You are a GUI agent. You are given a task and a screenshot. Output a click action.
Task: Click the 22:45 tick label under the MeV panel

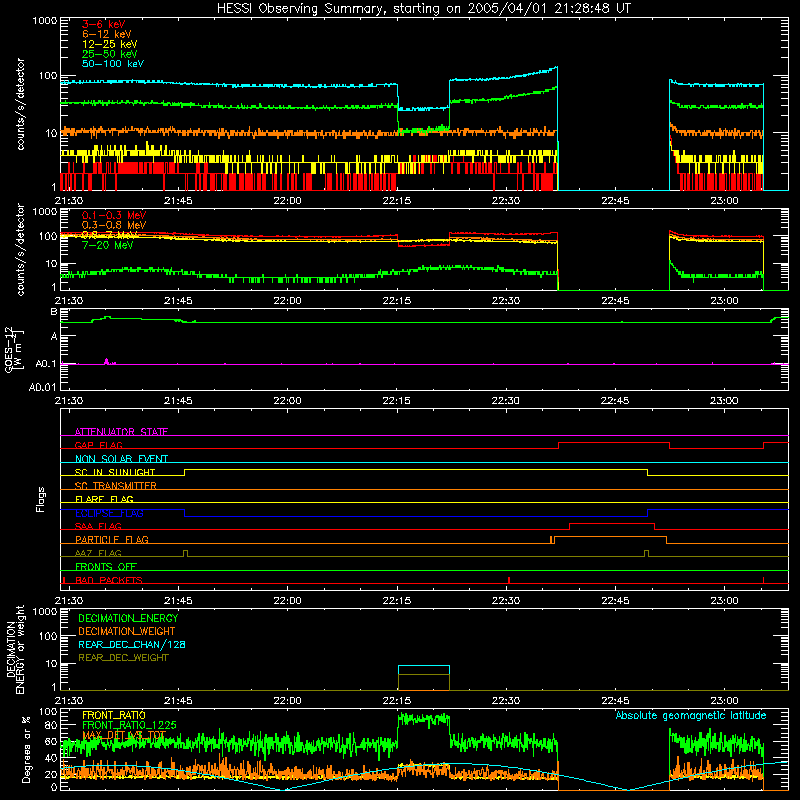(x=615, y=301)
